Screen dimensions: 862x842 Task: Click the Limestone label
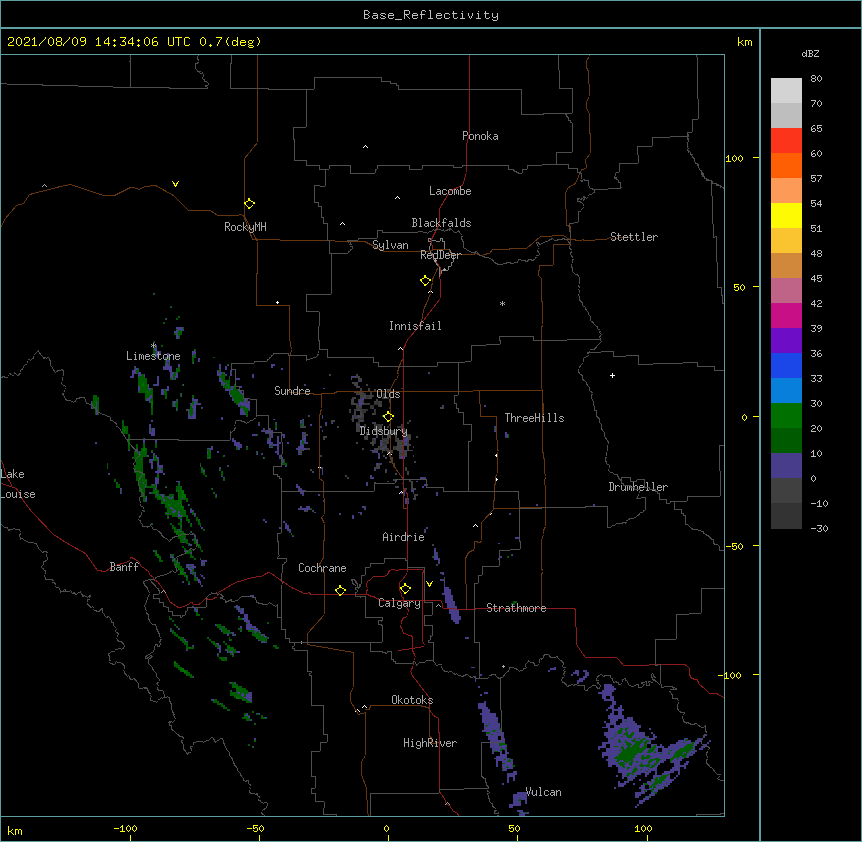(x=153, y=356)
